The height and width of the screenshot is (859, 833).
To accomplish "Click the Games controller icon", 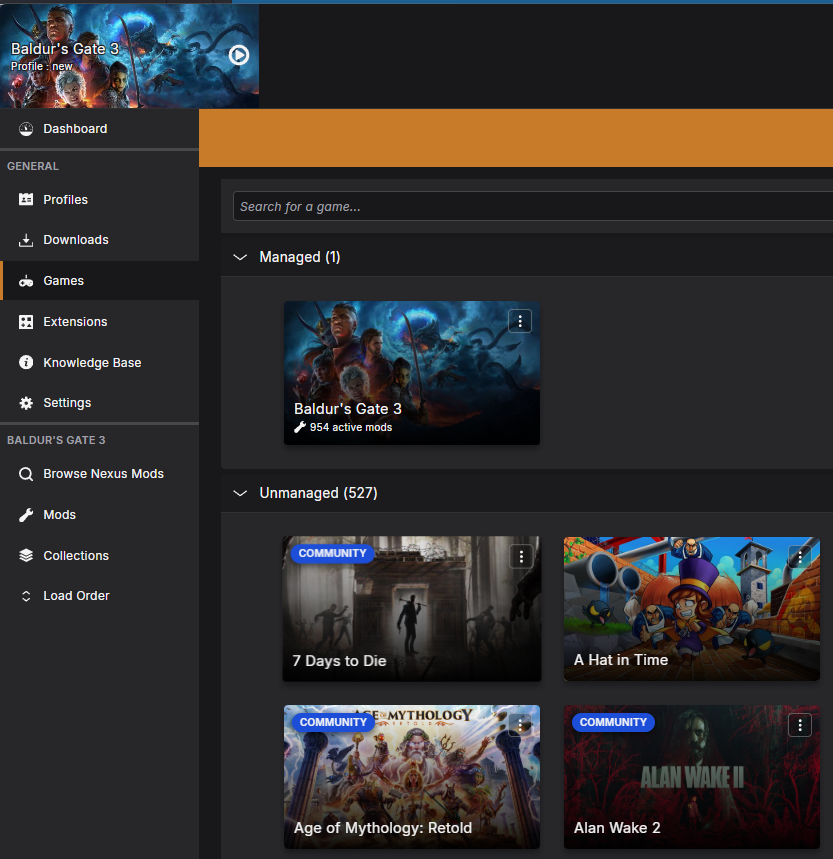I will click(x=26, y=281).
